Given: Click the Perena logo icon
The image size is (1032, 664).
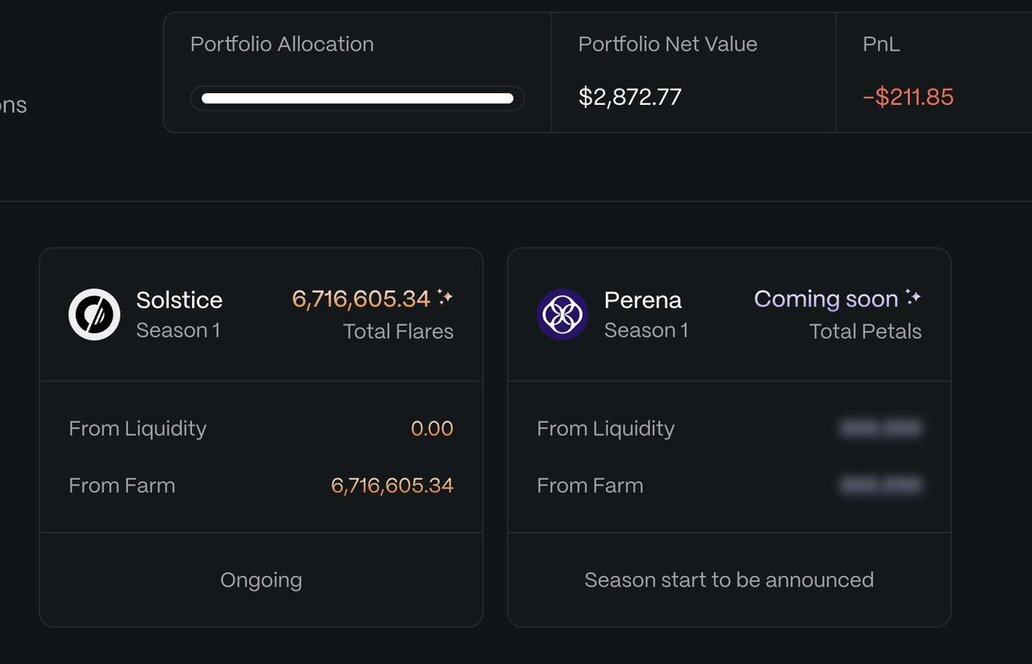Looking at the screenshot, I should (x=562, y=314).
